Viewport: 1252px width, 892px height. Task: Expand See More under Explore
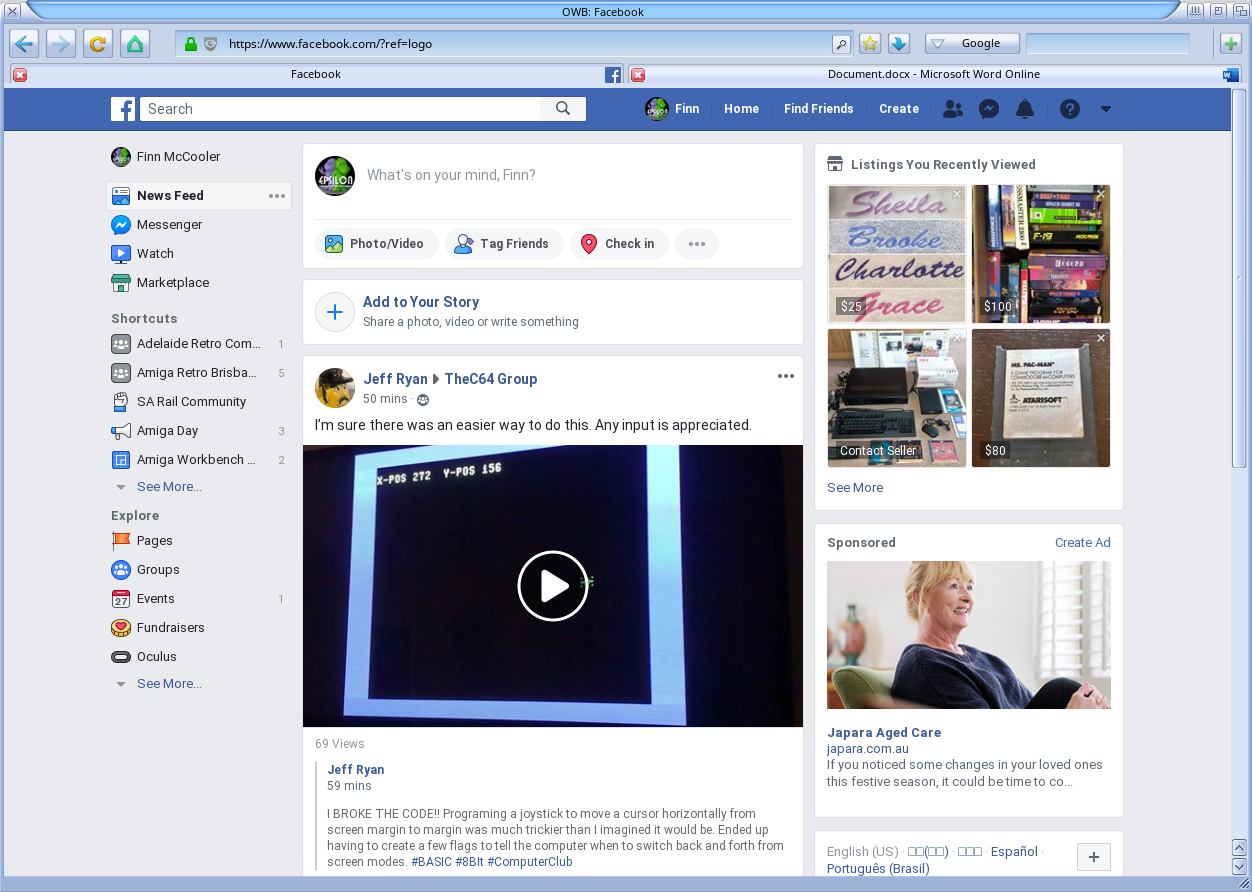169,684
